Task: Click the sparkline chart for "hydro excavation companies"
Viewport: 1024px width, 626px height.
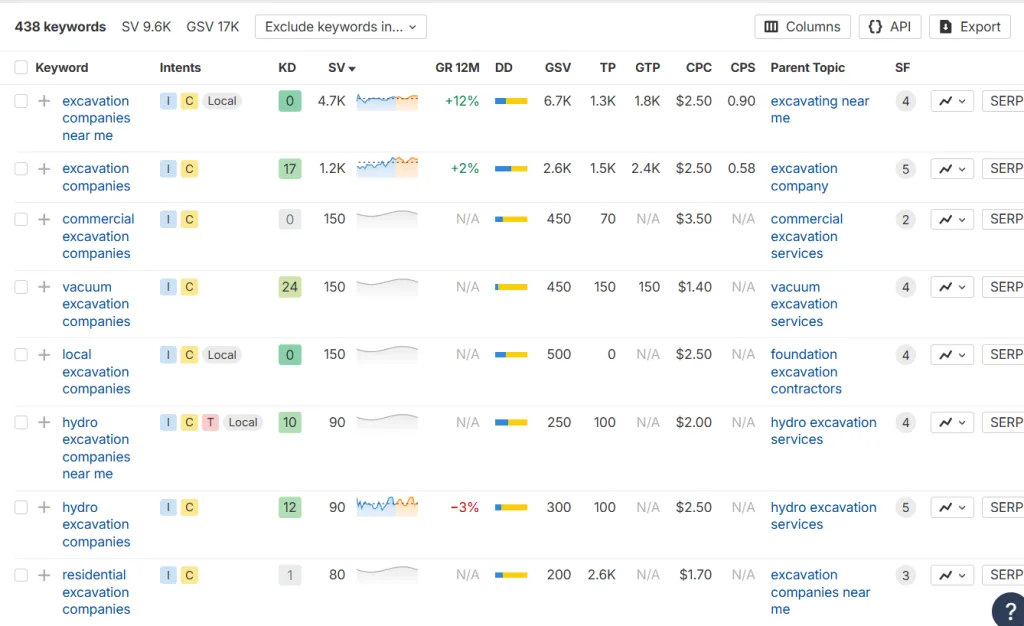Action: [x=387, y=507]
